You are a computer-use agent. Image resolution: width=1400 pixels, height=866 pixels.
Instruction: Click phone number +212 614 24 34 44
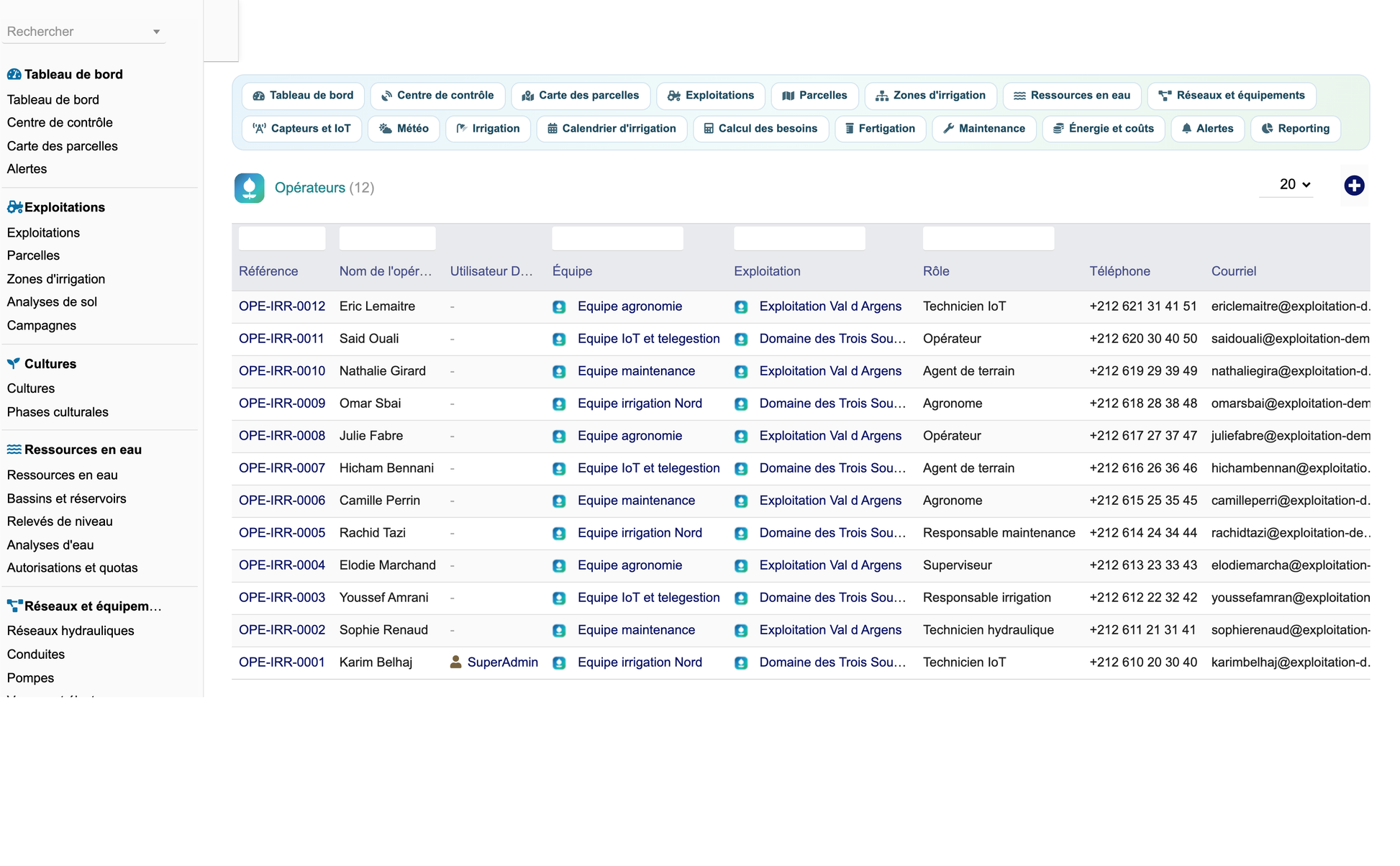[x=1142, y=533]
